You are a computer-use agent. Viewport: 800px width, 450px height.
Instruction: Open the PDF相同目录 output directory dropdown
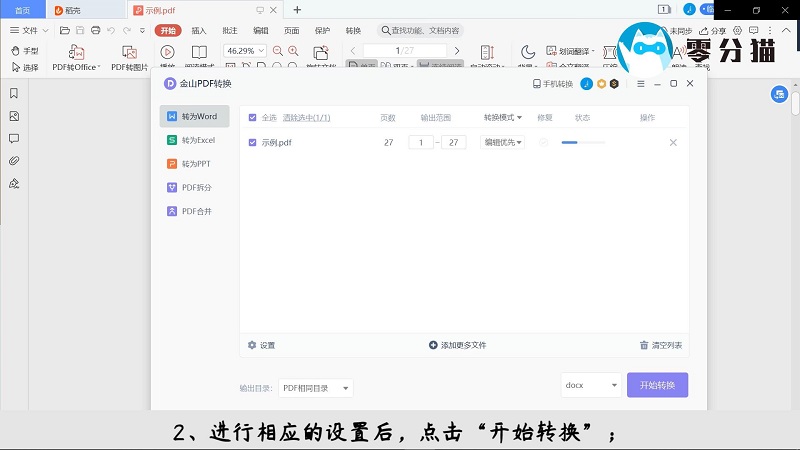tap(316, 388)
